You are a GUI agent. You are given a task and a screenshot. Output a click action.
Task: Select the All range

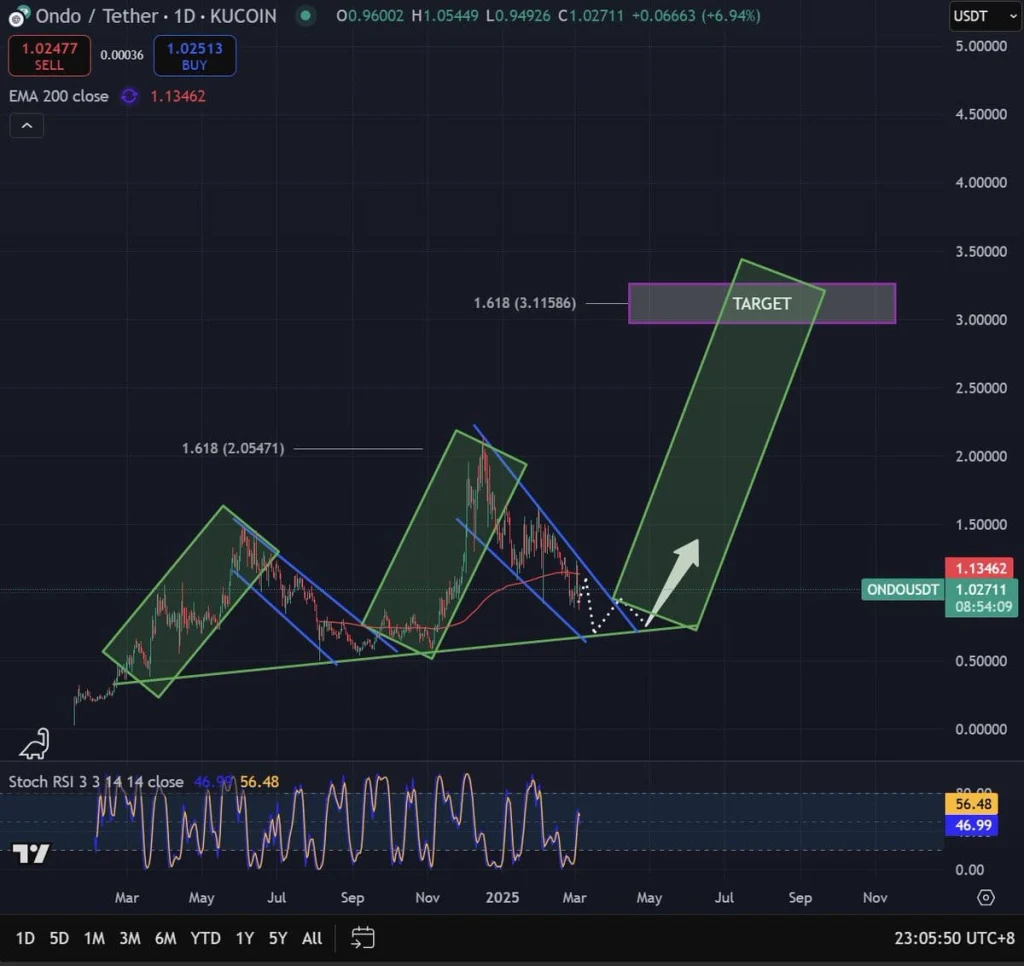(x=312, y=939)
